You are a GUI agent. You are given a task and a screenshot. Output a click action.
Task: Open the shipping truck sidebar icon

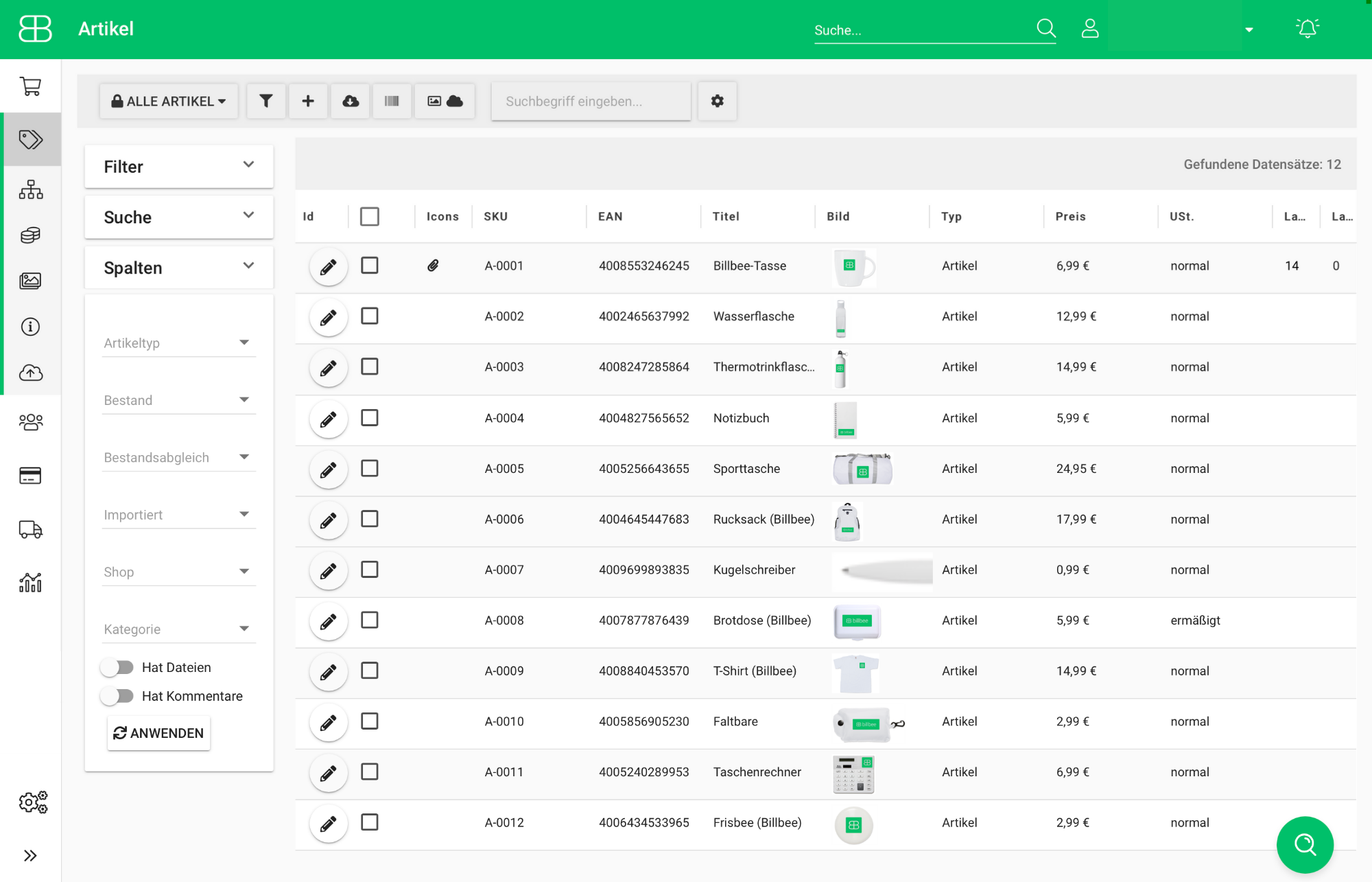click(x=30, y=529)
